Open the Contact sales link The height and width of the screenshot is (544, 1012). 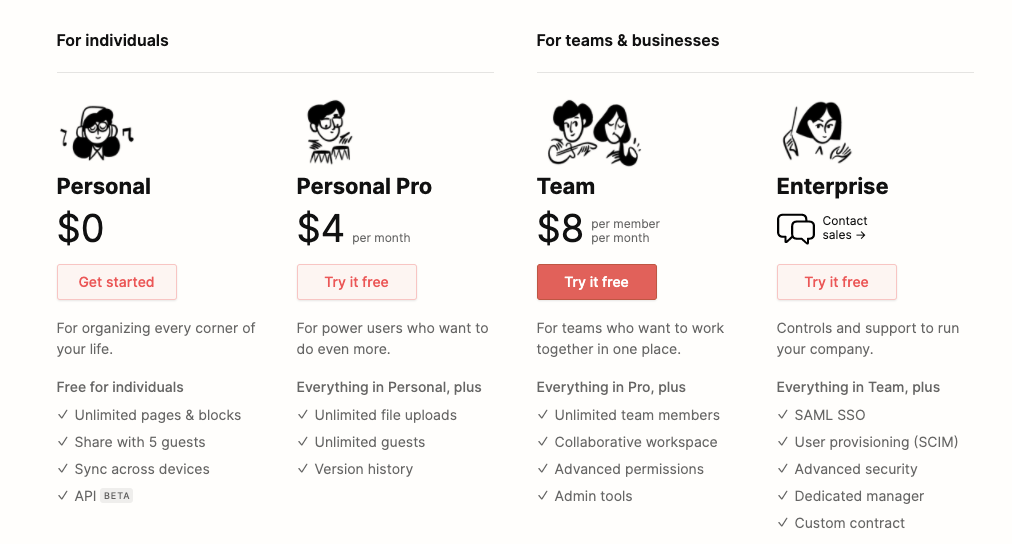(x=845, y=228)
